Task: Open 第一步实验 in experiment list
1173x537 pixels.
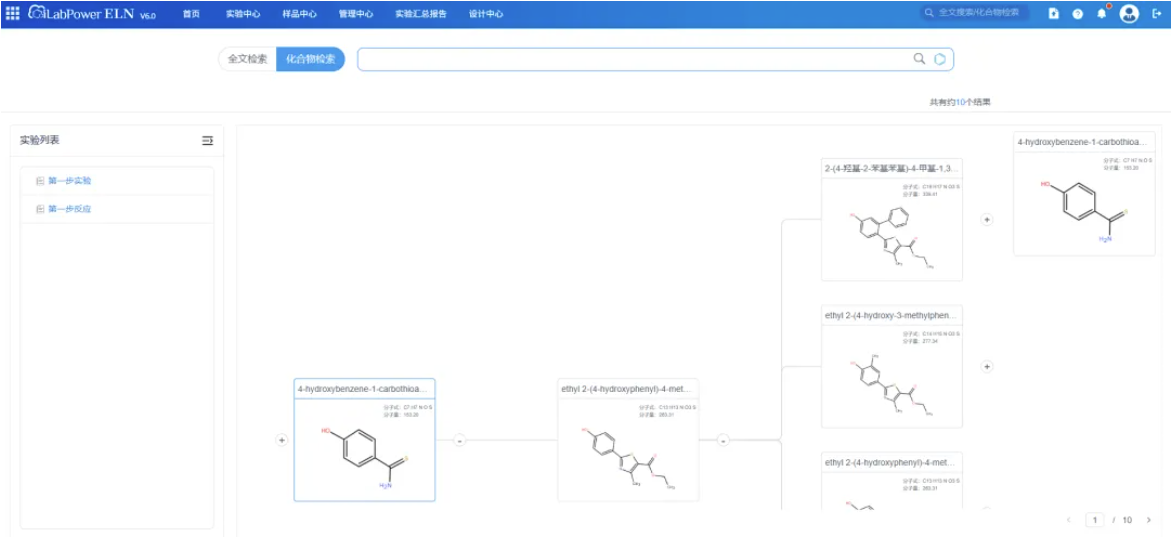Action: 70,180
